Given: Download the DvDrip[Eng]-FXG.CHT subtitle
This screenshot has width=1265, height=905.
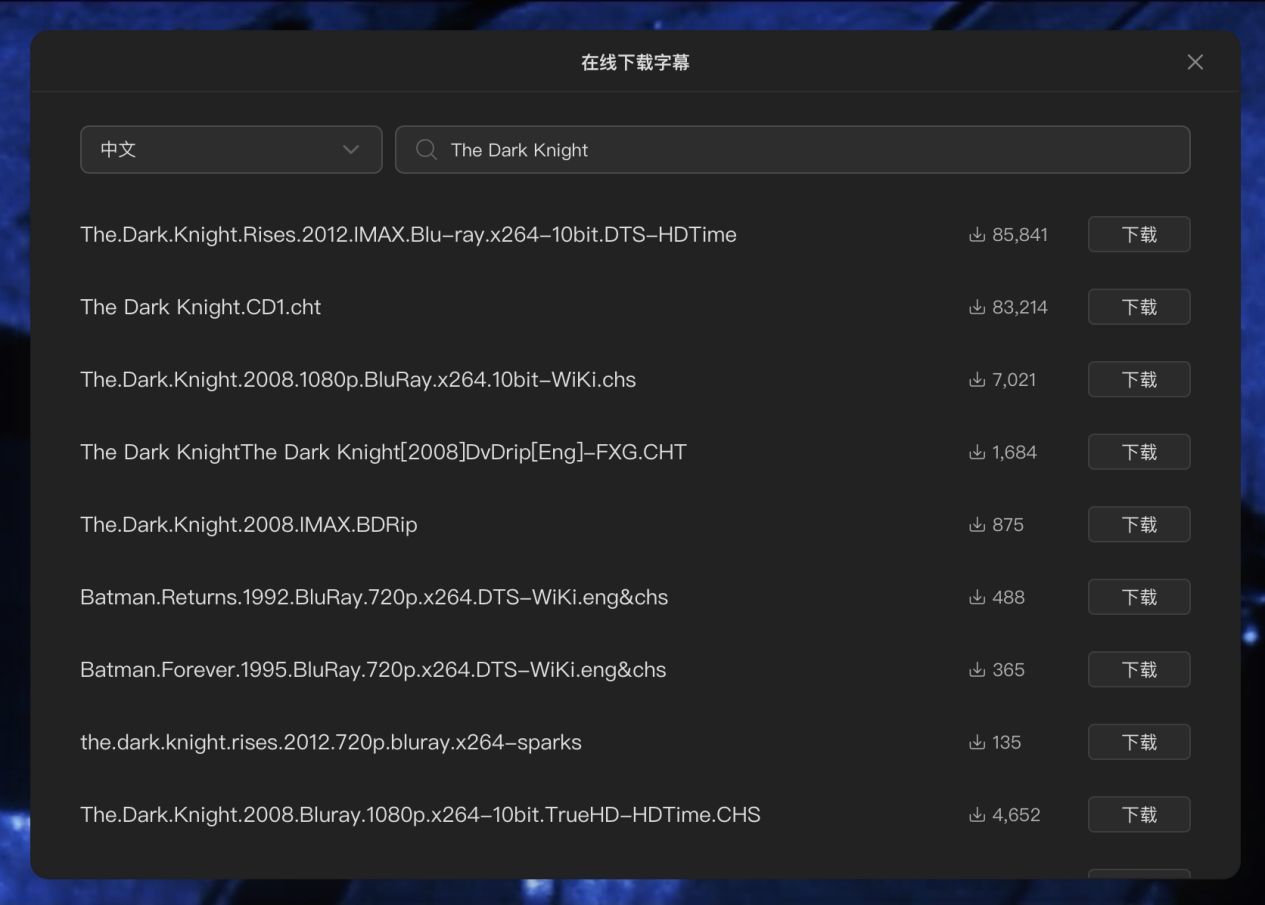Looking at the screenshot, I should pos(1139,452).
